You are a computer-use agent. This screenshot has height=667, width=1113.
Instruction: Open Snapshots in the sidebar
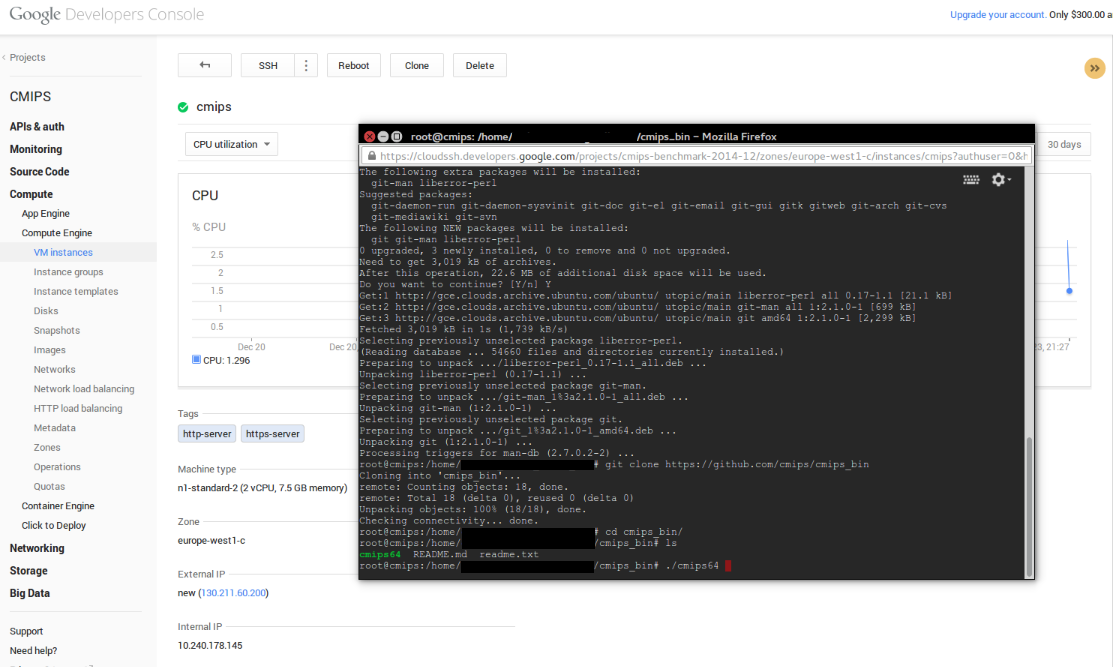pos(57,331)
